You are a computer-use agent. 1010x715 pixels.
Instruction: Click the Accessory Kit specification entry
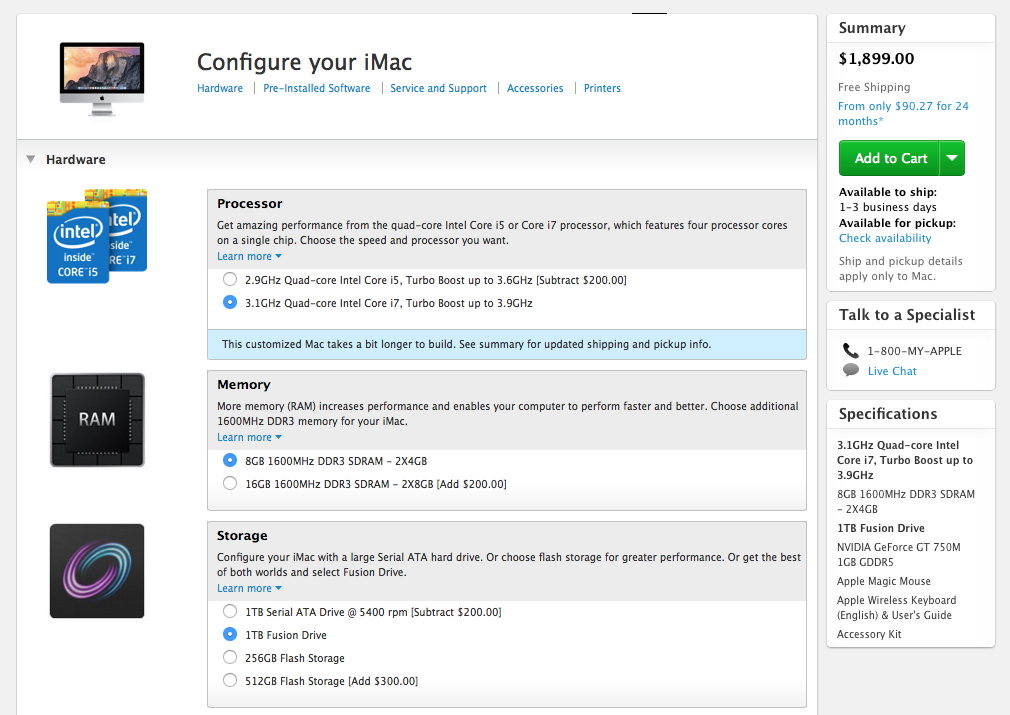(869, 634)
